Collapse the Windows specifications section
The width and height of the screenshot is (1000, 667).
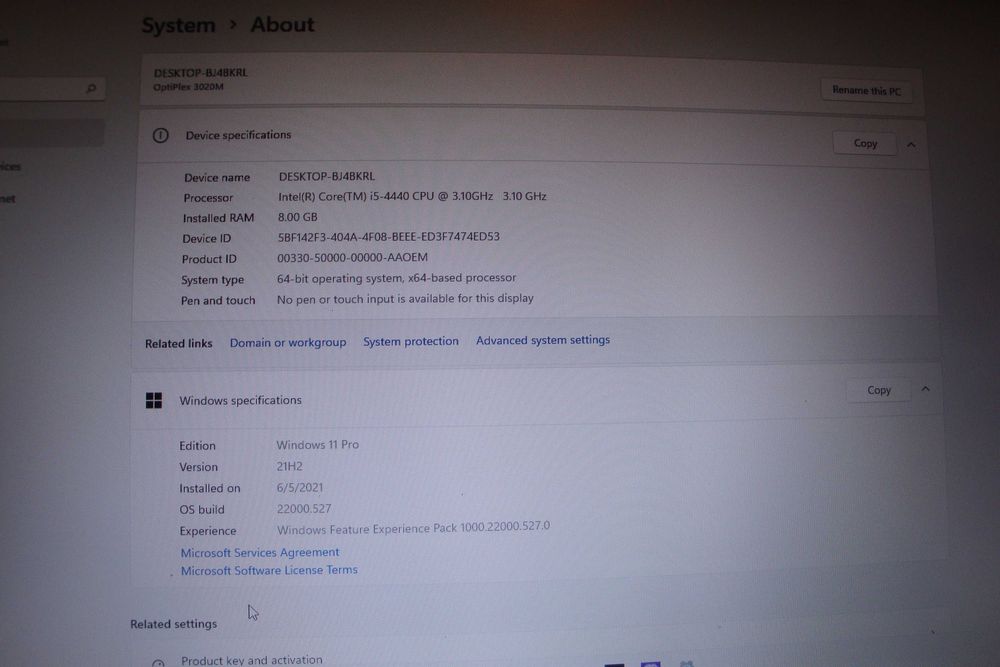pos(925,388)
